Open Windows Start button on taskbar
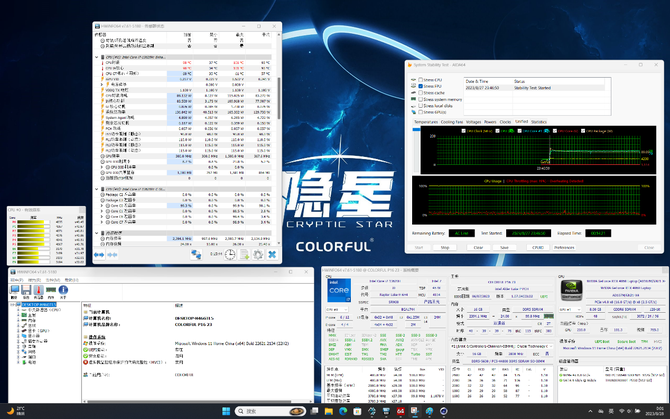The image size is (670, 419). 226,411
